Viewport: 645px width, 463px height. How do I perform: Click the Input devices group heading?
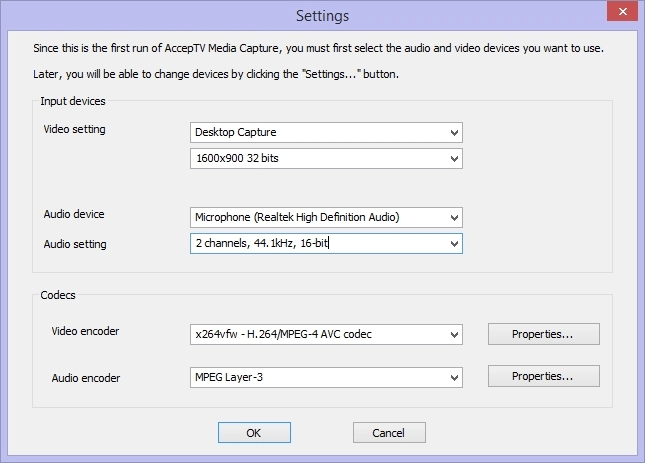point(73,101)
